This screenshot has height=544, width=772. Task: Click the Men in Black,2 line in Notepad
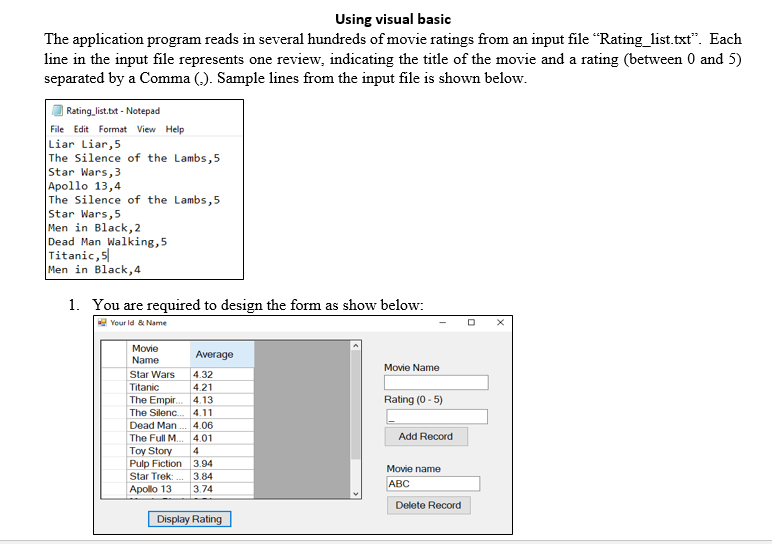point(94,228)
